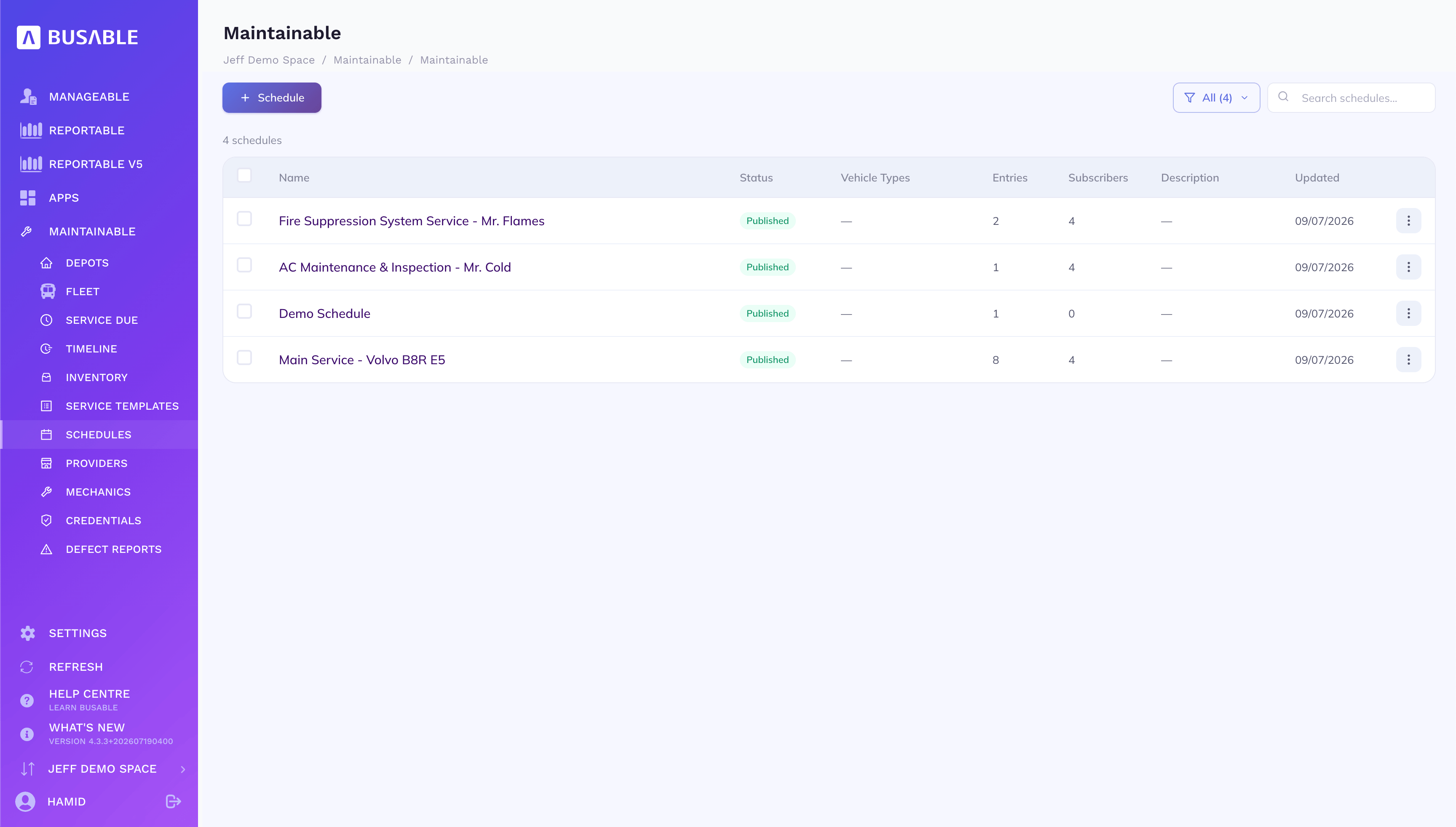
Task: Click the search magnifier icon
Action: coord(1283,96)
